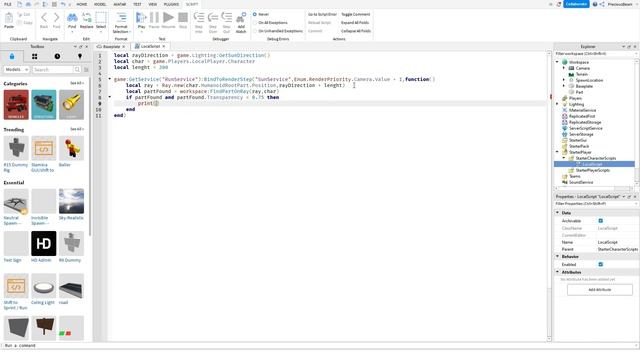The height and width of the screenshot is (360, 640).
Task: Open the Toolbox Marketplace tab
Action: click(x=12, y=56)
